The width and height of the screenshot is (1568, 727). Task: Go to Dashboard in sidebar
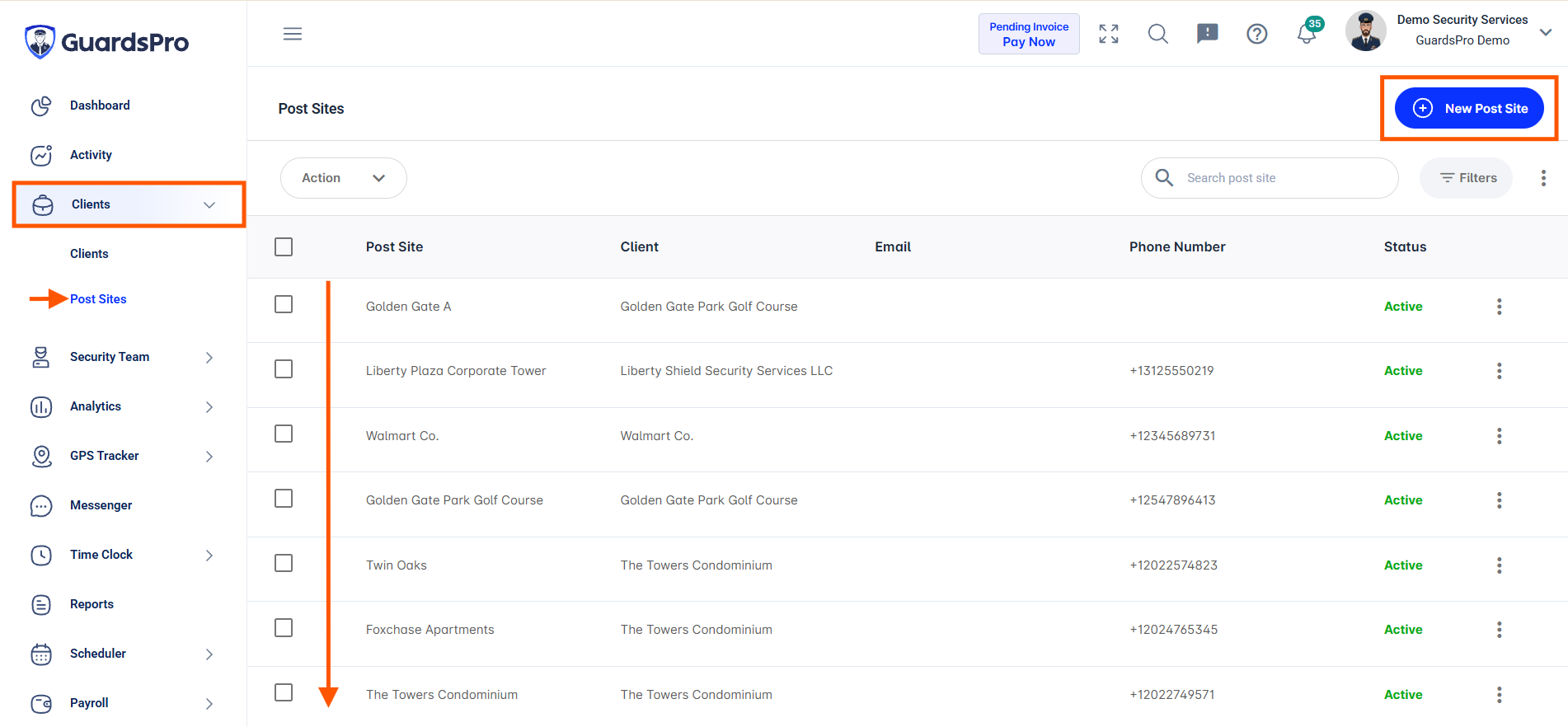coord(100,106)
